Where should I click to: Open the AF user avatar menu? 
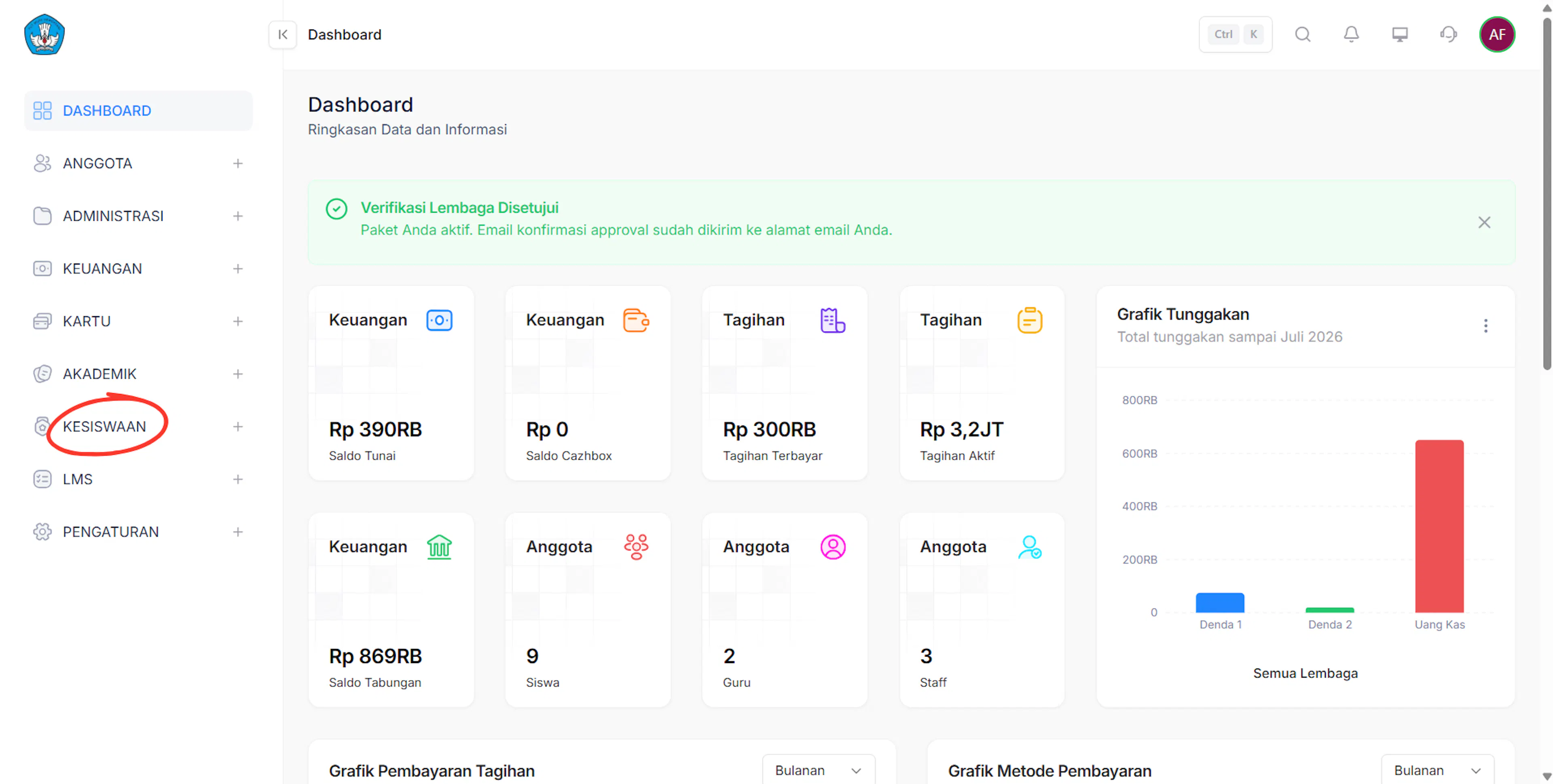pyautogui.click(x=1497, y=35)
